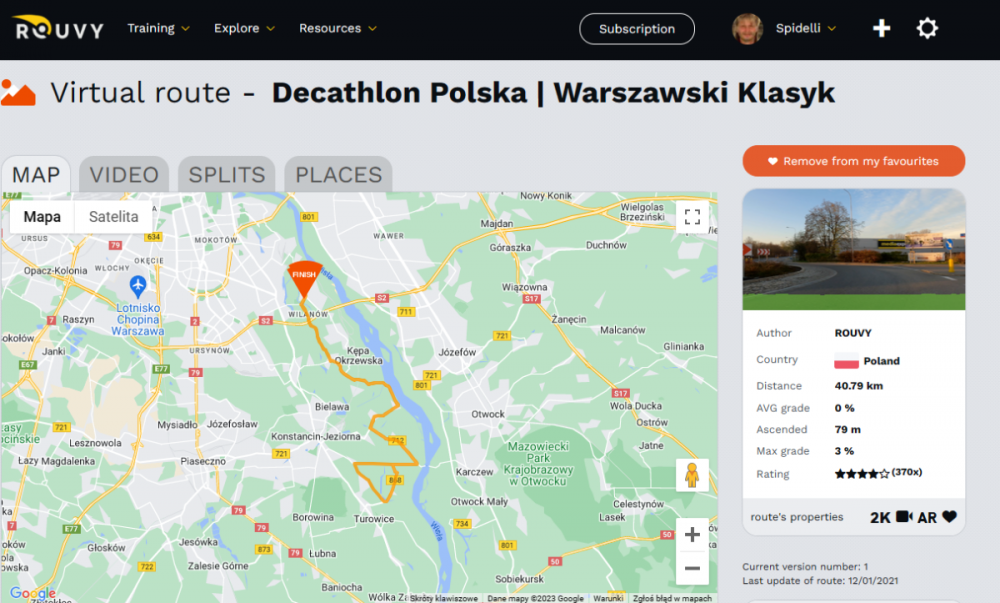The width and height of the screenshot is (1000, 603).
Task: Click the 79 m ascended value
Action: tap(848, 430)
